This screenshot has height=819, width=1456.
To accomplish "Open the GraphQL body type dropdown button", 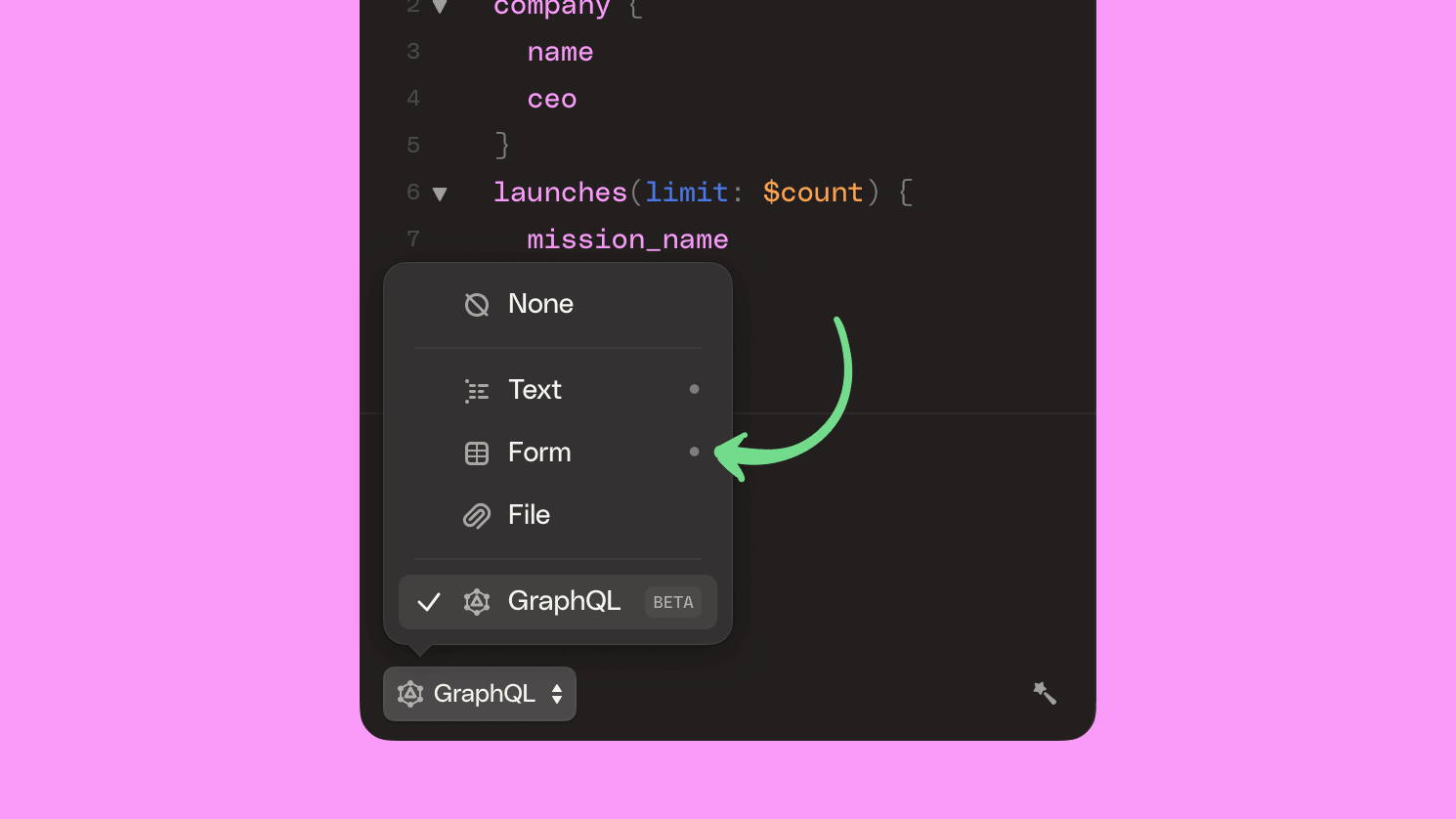I will coord(480,694).
